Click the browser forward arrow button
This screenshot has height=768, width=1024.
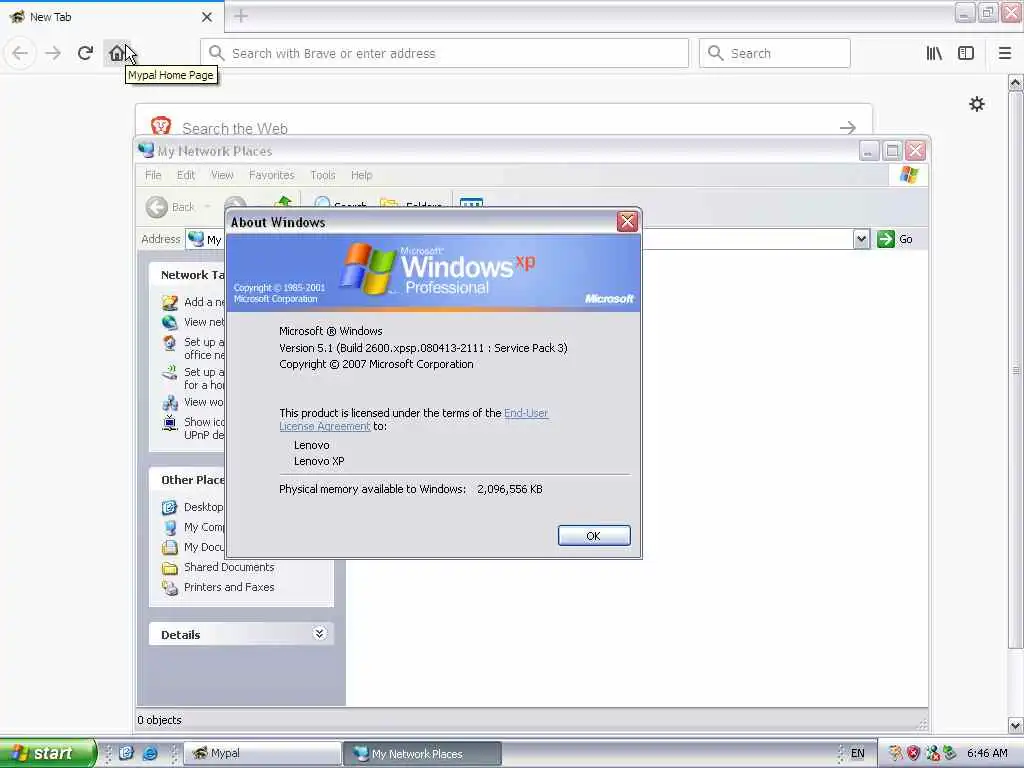(x=53, y=53)
